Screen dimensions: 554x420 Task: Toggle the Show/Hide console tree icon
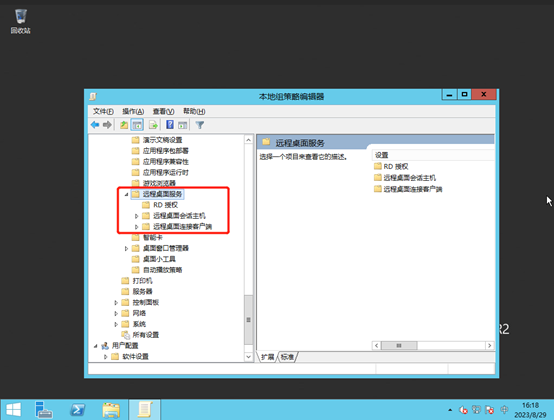coord(137,125)
